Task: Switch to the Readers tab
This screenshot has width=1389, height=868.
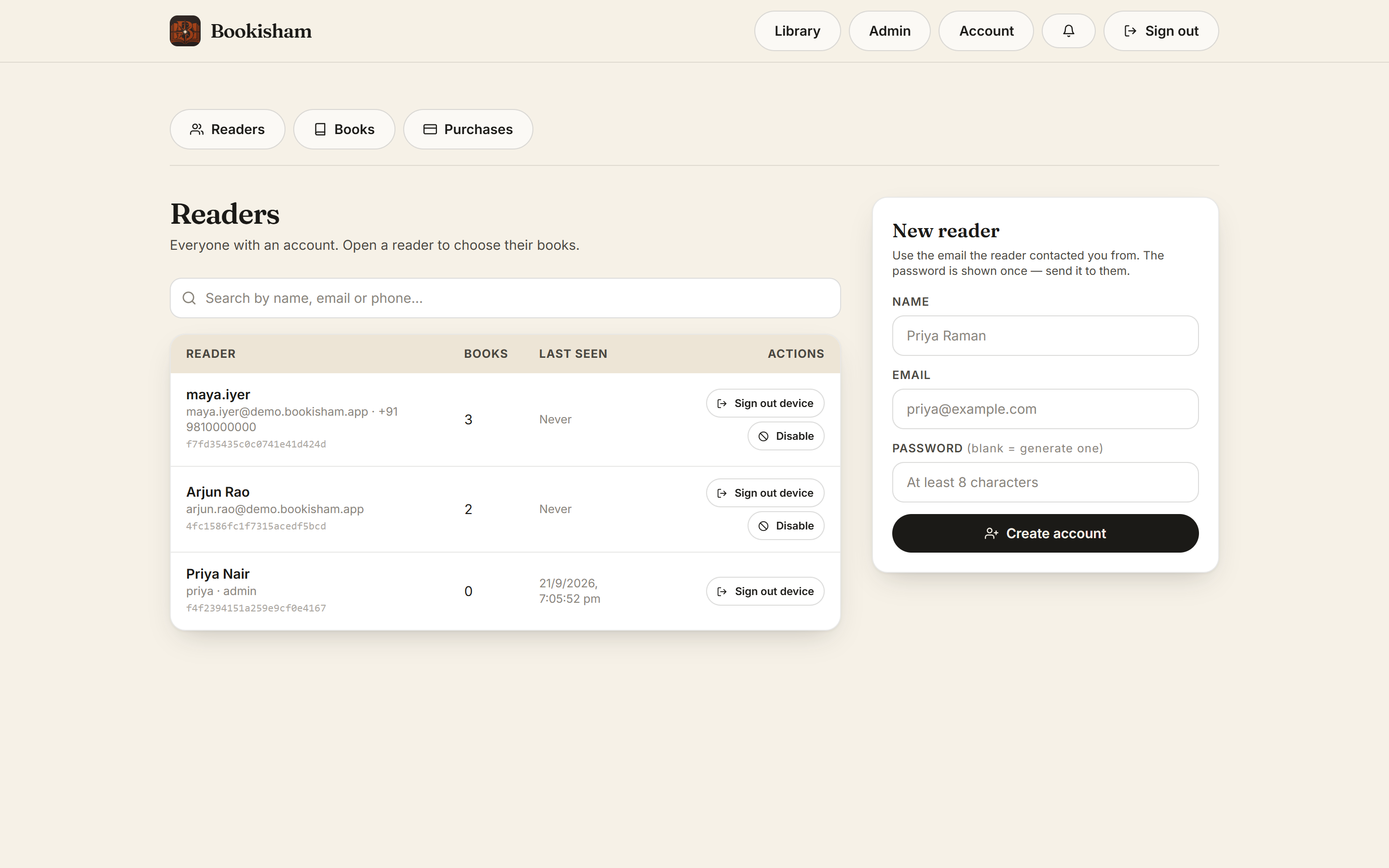Action: [x=227, y=129]
